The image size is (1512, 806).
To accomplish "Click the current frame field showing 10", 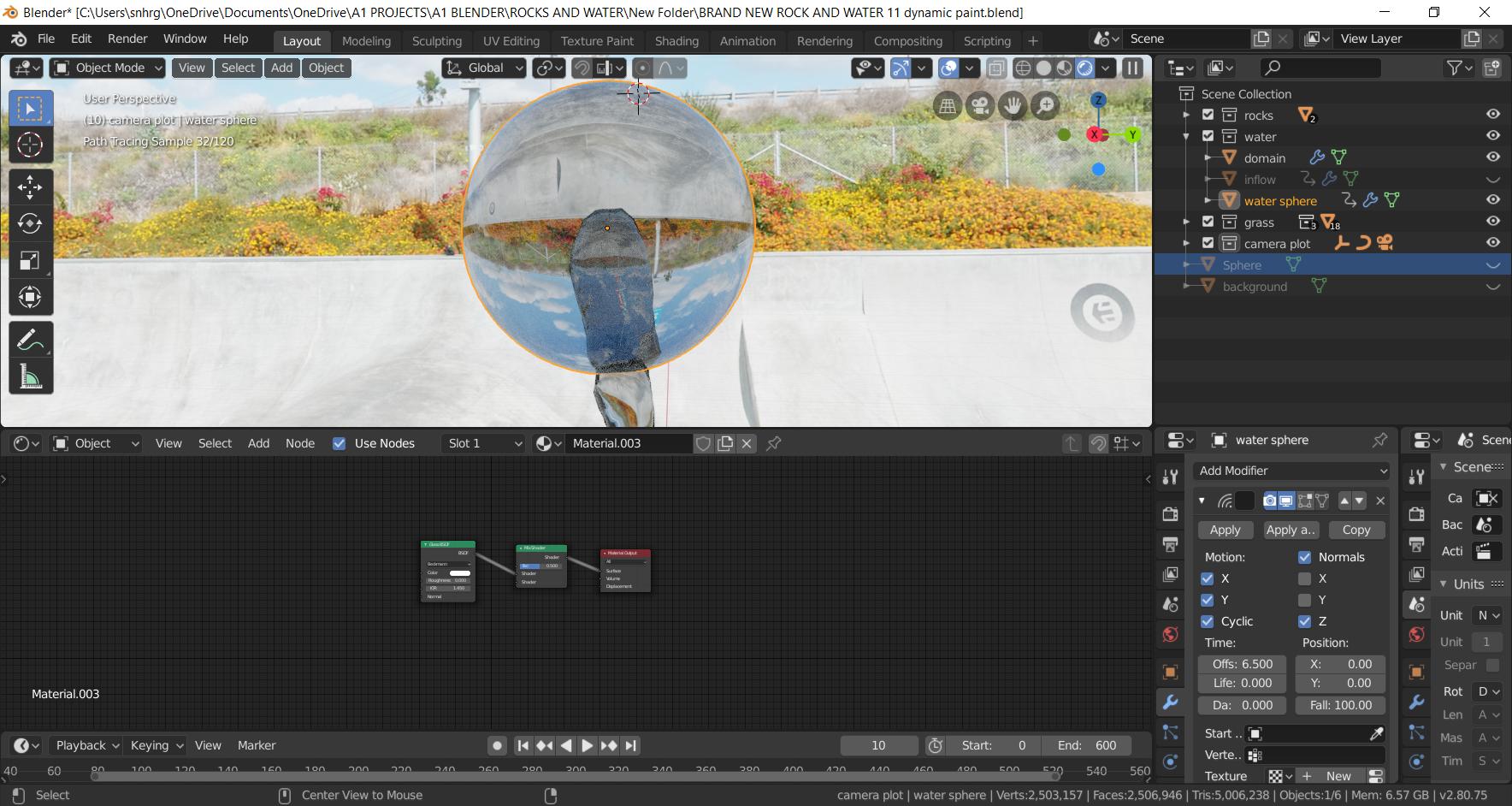I will 878,745.
